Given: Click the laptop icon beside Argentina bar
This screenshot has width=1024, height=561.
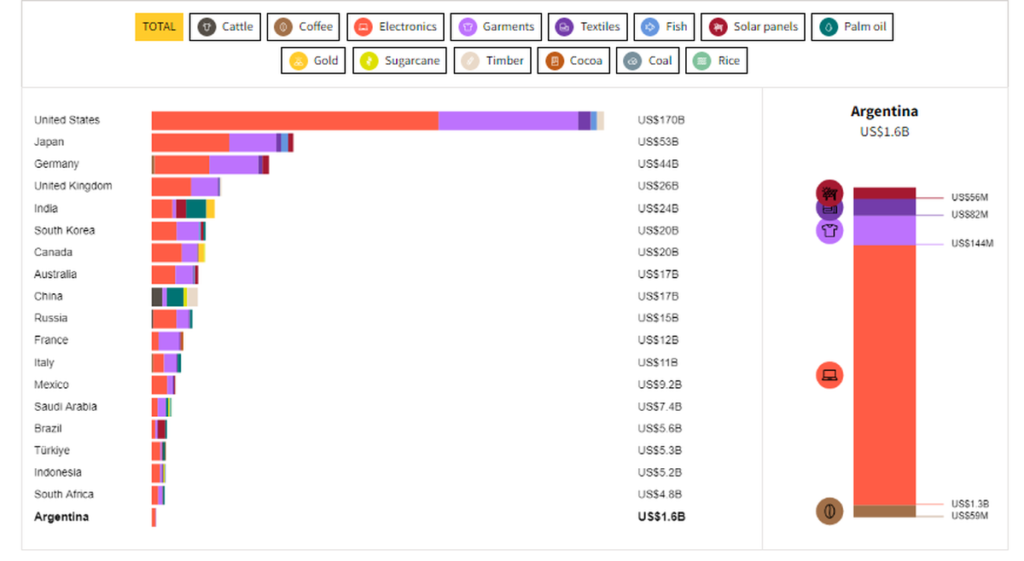Looking at the screenshot, I should coord(829,375).
